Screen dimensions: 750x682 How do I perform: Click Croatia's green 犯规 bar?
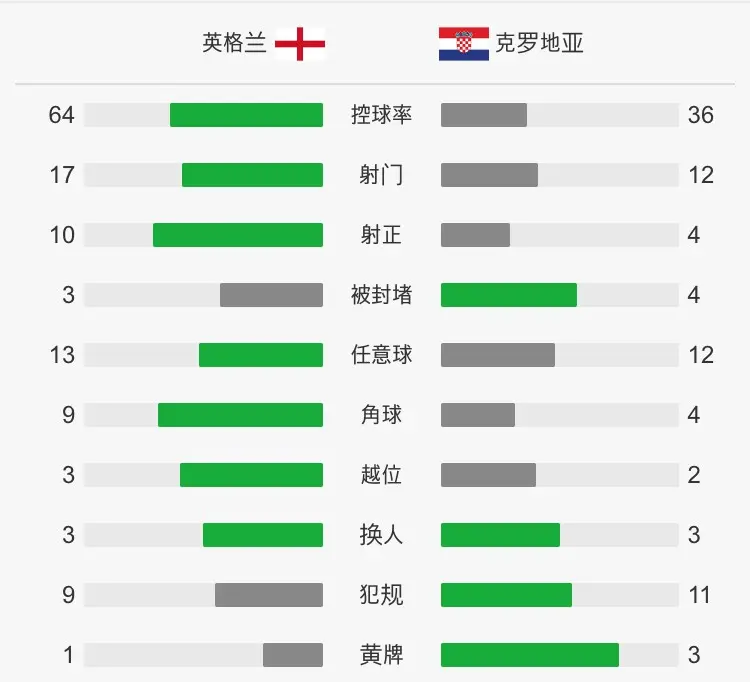[x=507, y=595]
